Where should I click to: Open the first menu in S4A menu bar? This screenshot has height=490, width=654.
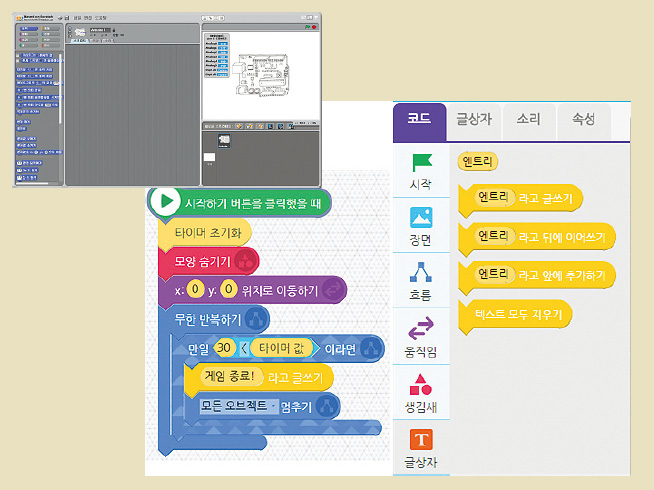(77, 18)
